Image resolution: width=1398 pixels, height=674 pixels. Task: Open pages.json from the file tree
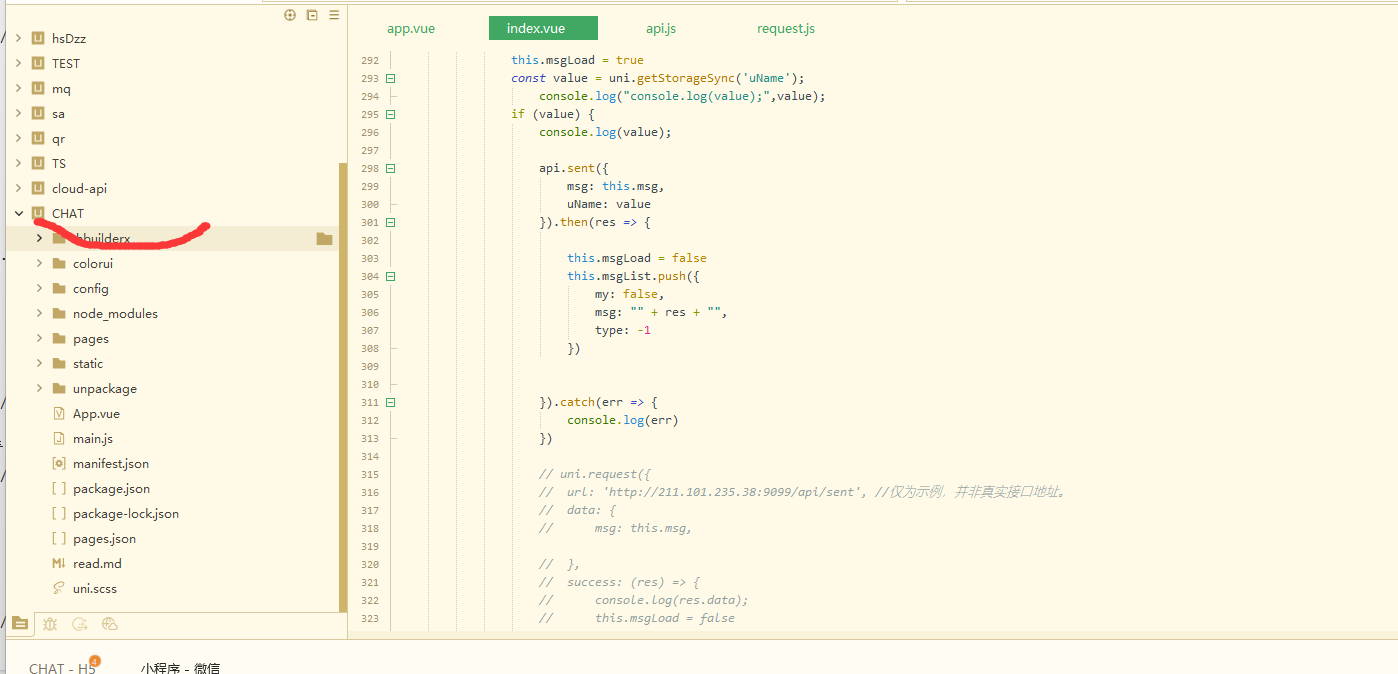(104, 539)
